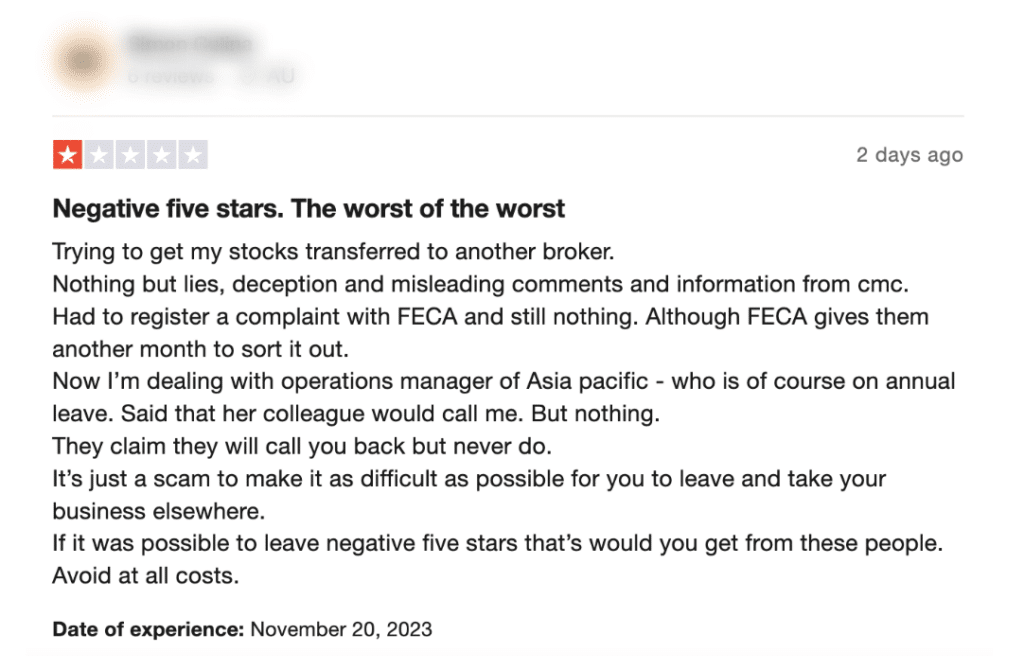Click the red first rating star
1024x670 pixels.
coord(67,155)
